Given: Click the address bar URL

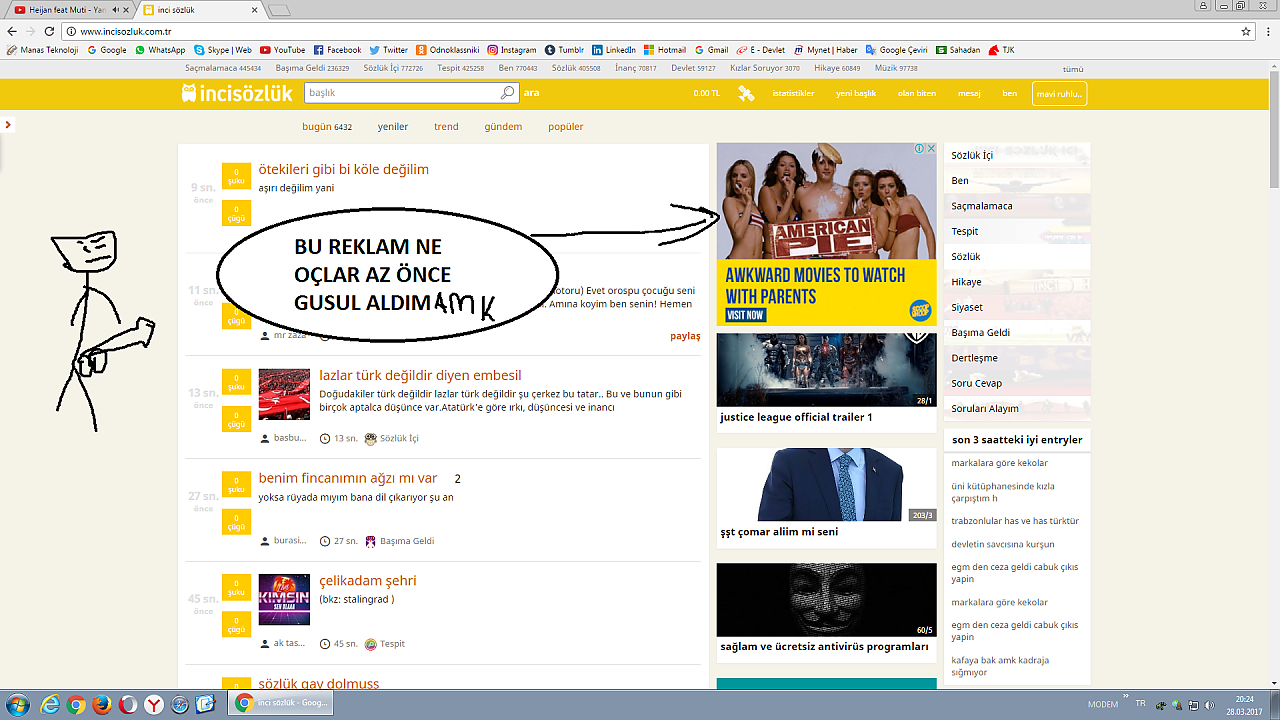Looking at the screenshot, I should click(126, 31).
